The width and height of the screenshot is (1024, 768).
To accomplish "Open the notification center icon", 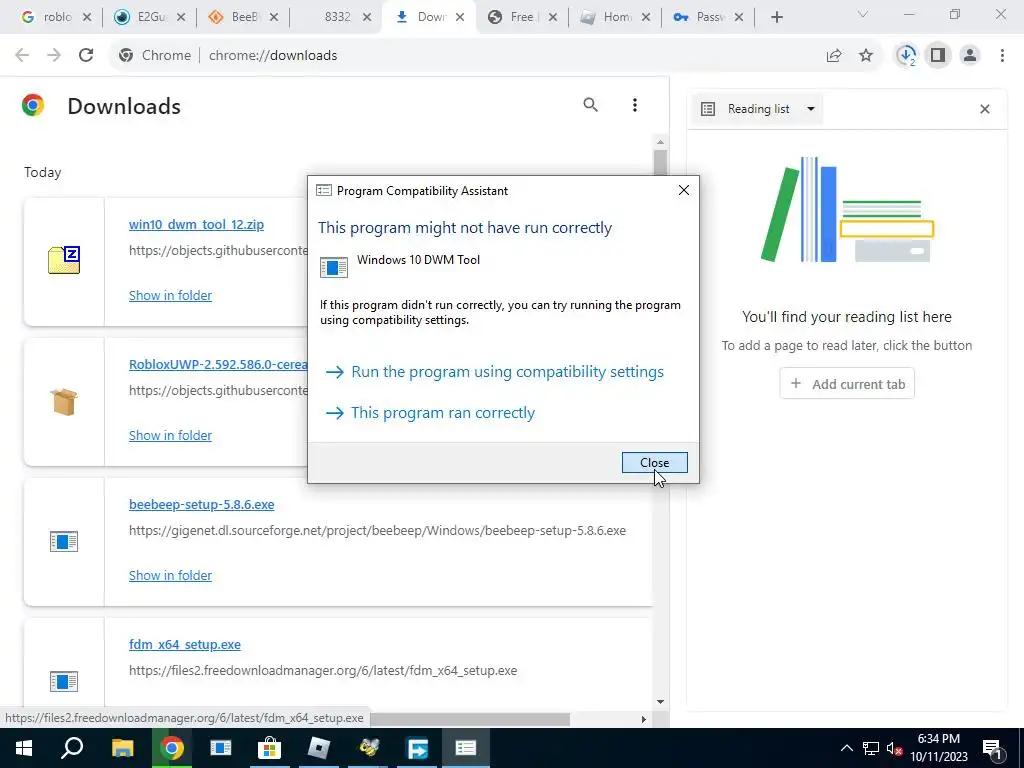I will tap(993, 748).
